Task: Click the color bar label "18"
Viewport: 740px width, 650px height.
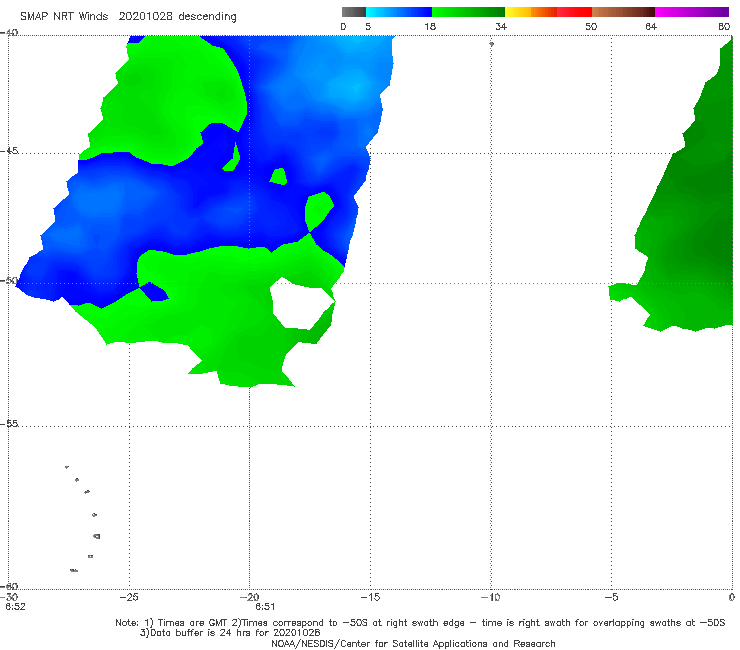Action: (x=430, y=27)
